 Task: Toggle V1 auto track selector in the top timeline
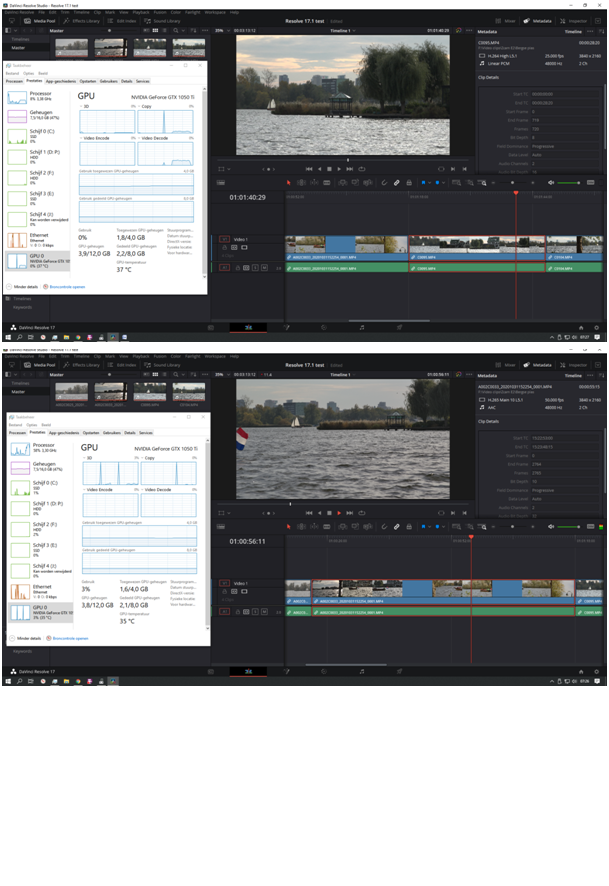[234, 247]
